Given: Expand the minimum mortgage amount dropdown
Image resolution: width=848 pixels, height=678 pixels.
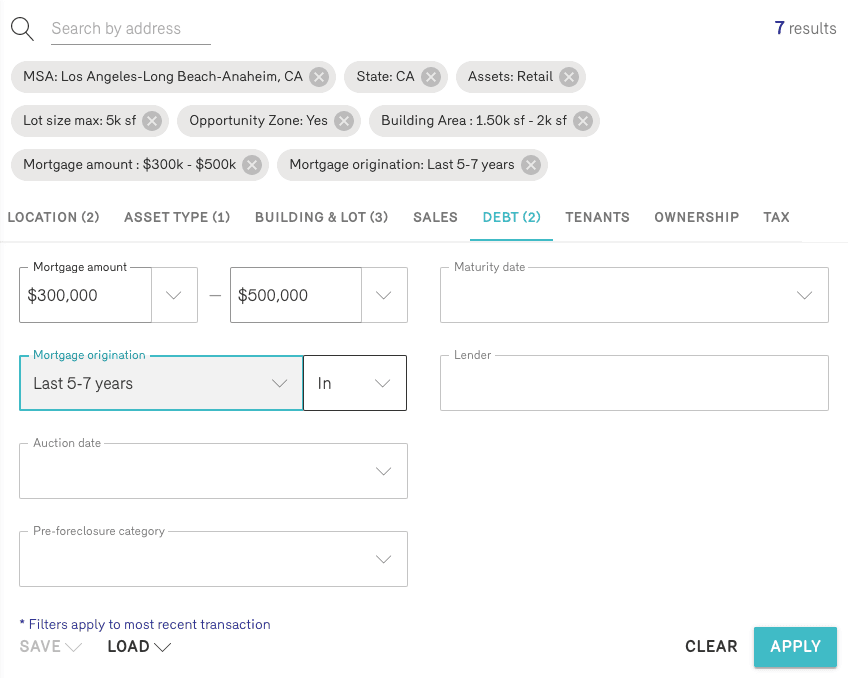Looking at the screenshot, I should point(174,295).
